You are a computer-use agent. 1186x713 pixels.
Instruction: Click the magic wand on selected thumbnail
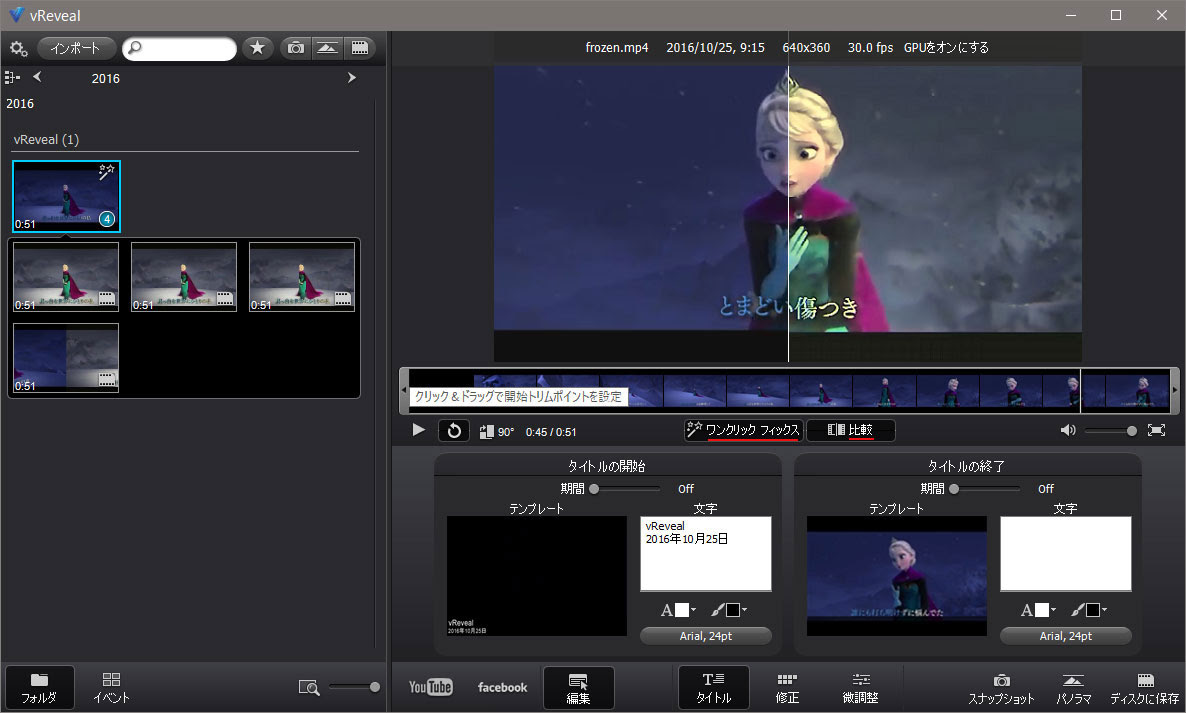[107, 172]
